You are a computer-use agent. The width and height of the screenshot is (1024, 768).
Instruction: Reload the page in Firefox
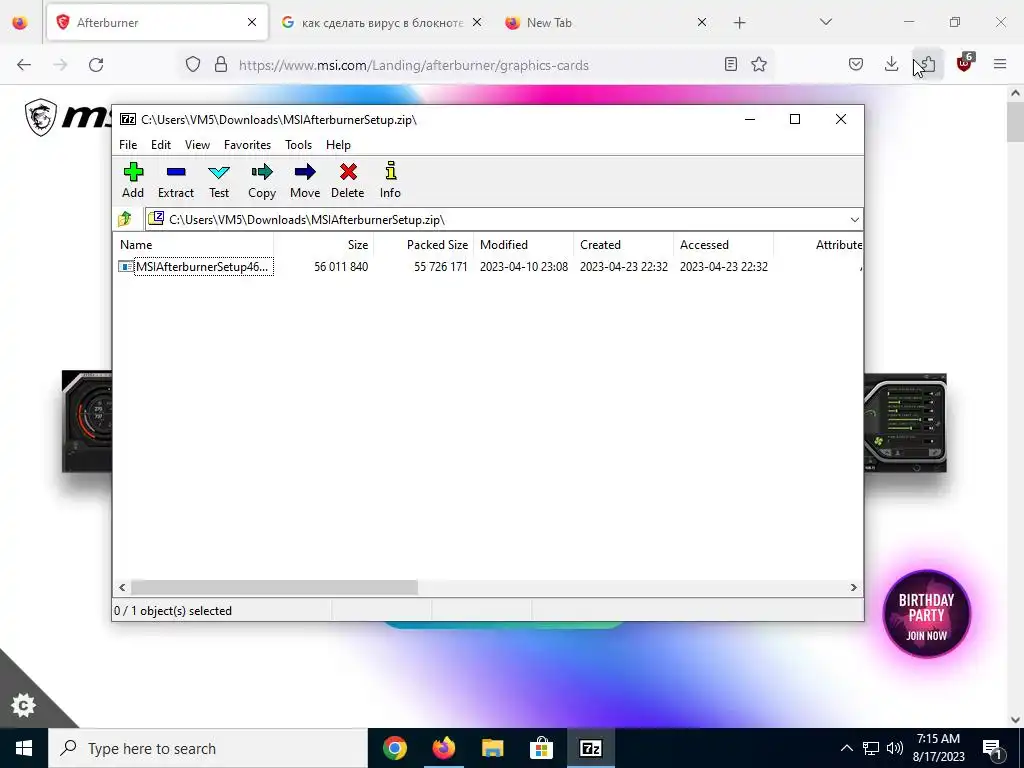click(96, 65)
